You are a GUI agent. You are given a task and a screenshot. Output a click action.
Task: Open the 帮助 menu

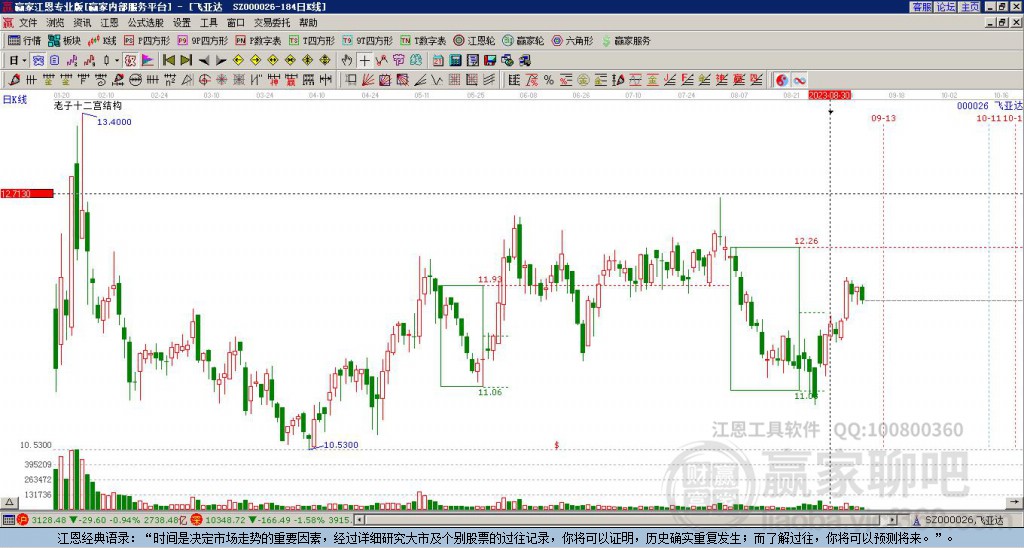tap(308, 23)
